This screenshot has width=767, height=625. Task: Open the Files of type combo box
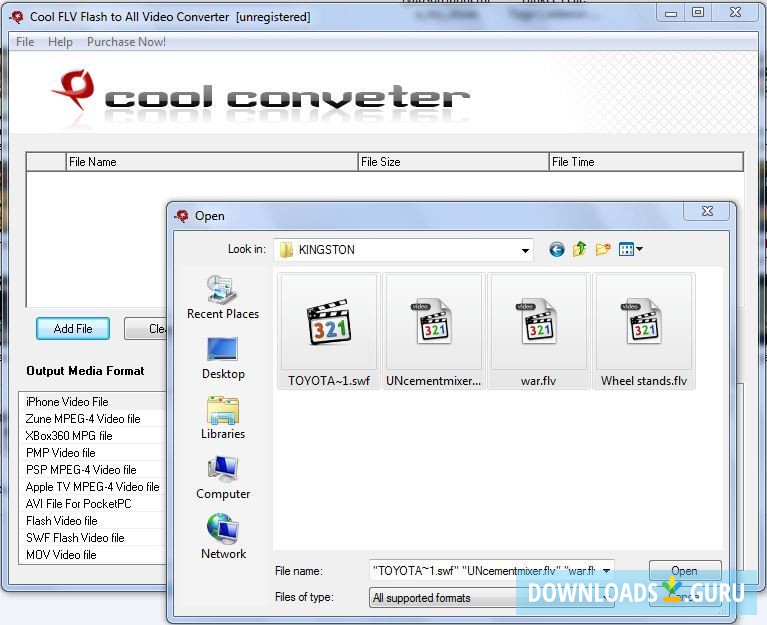(491, 598)
